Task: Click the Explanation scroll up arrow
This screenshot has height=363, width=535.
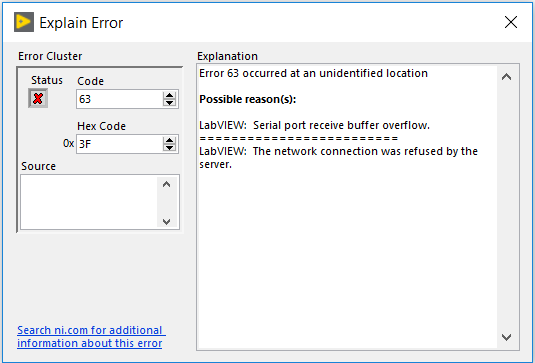Action: pyautogui.click(x=507, y=77)
